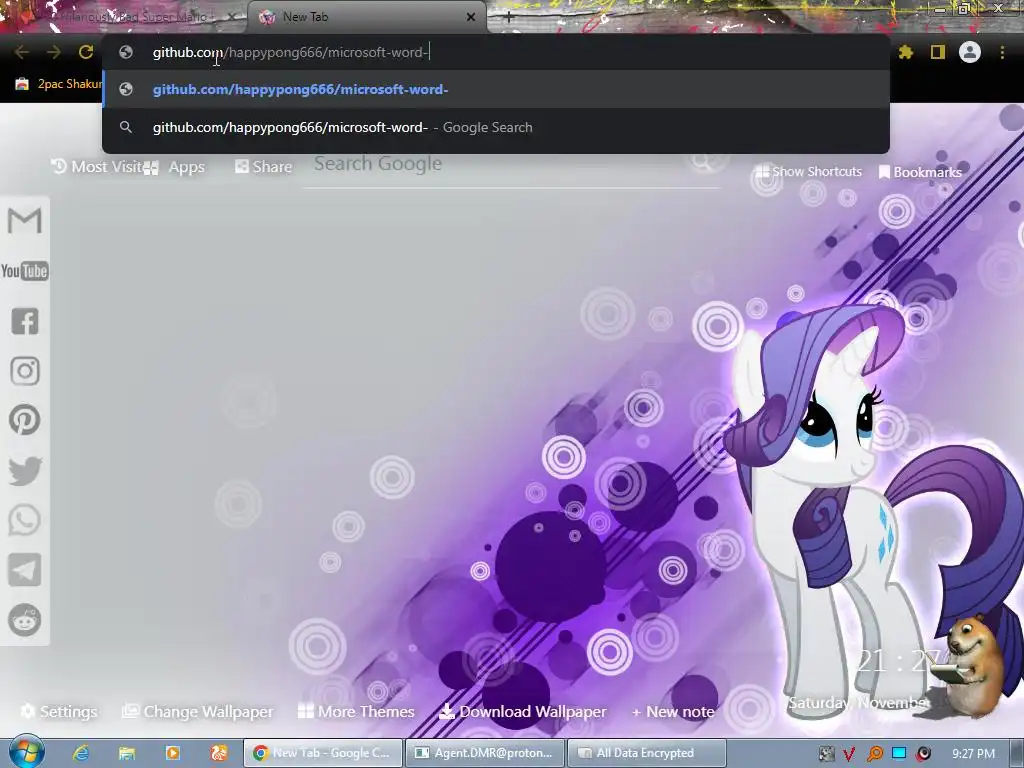Viewport: 1024px width, 768px height.
Task: Click the blue monitor tray icon
Action: click(x=899, y=754)
